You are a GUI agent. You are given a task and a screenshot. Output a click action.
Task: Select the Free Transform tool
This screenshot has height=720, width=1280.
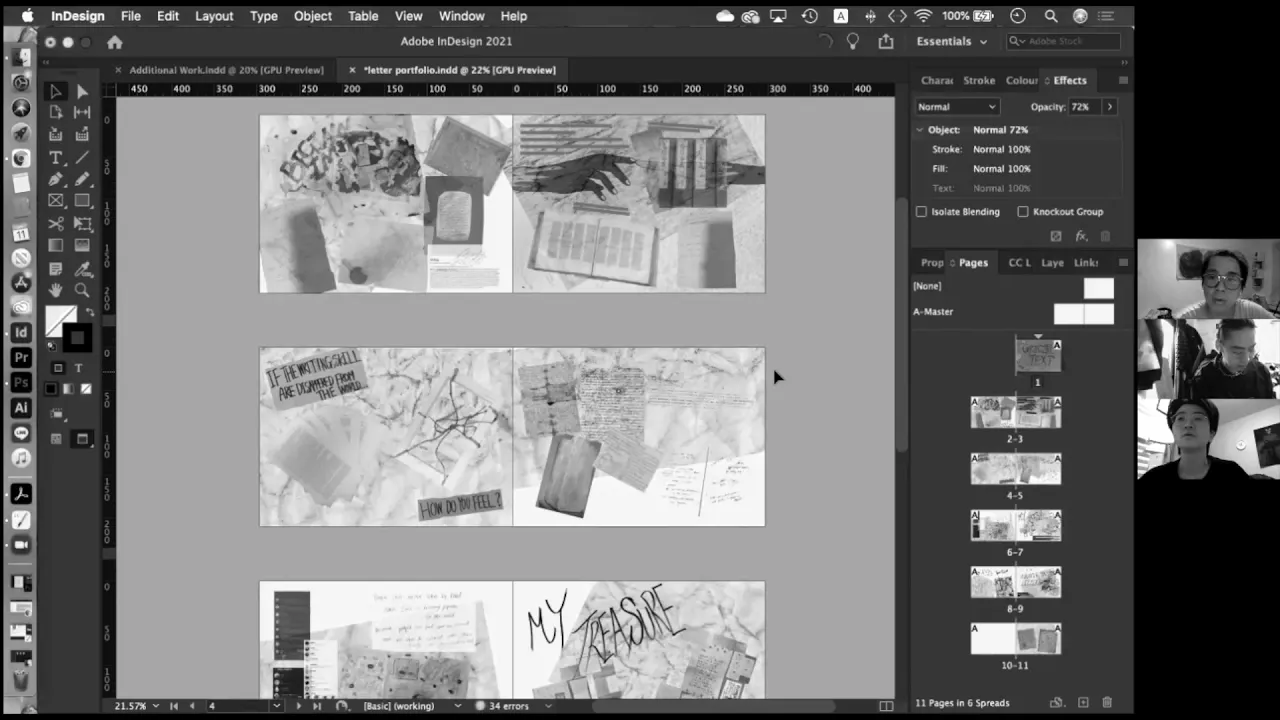pyautogui.click(x=82, y=224)
